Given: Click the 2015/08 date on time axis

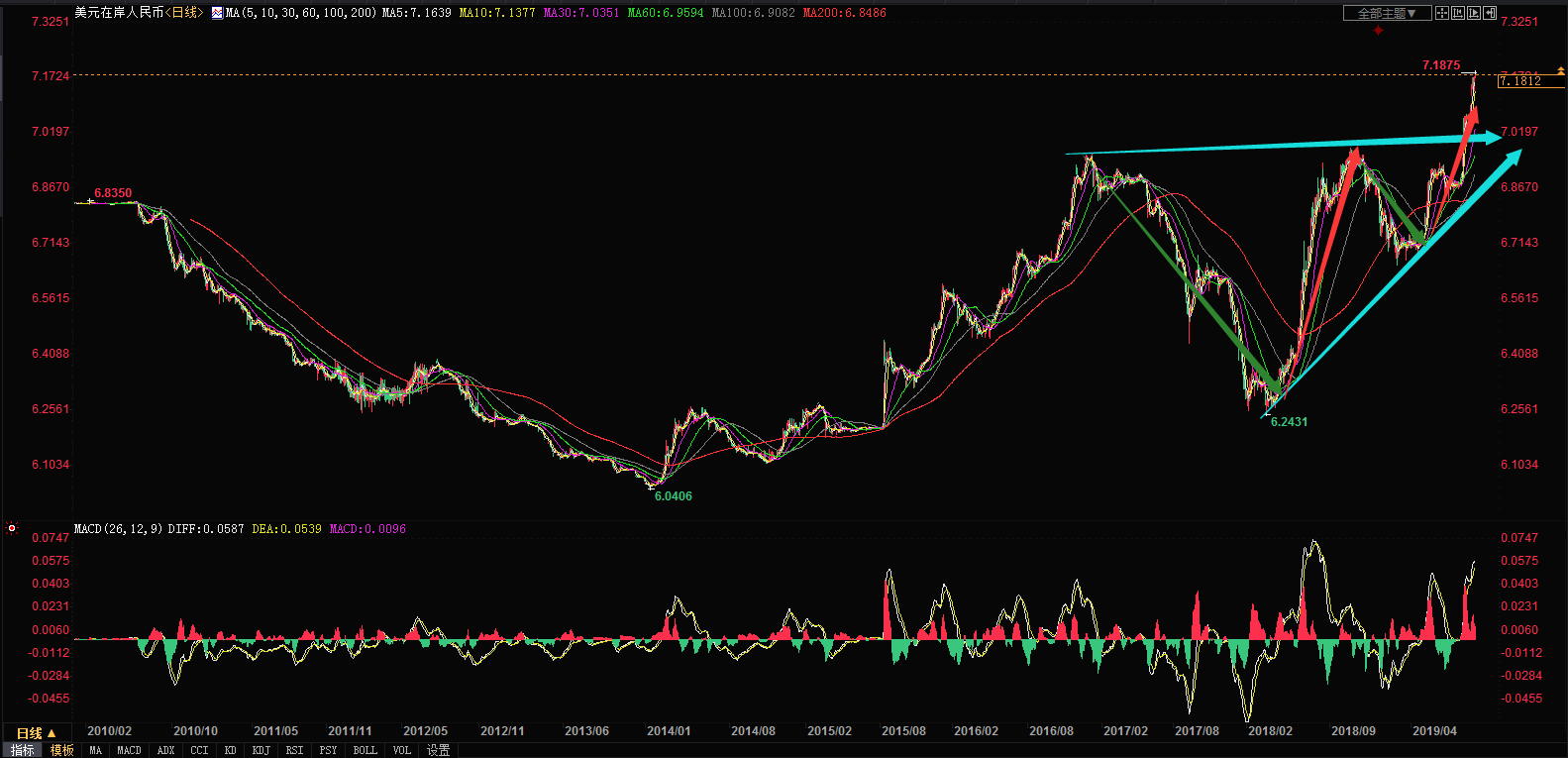Looking at the screenshot, I should click(x=903, y=731).
